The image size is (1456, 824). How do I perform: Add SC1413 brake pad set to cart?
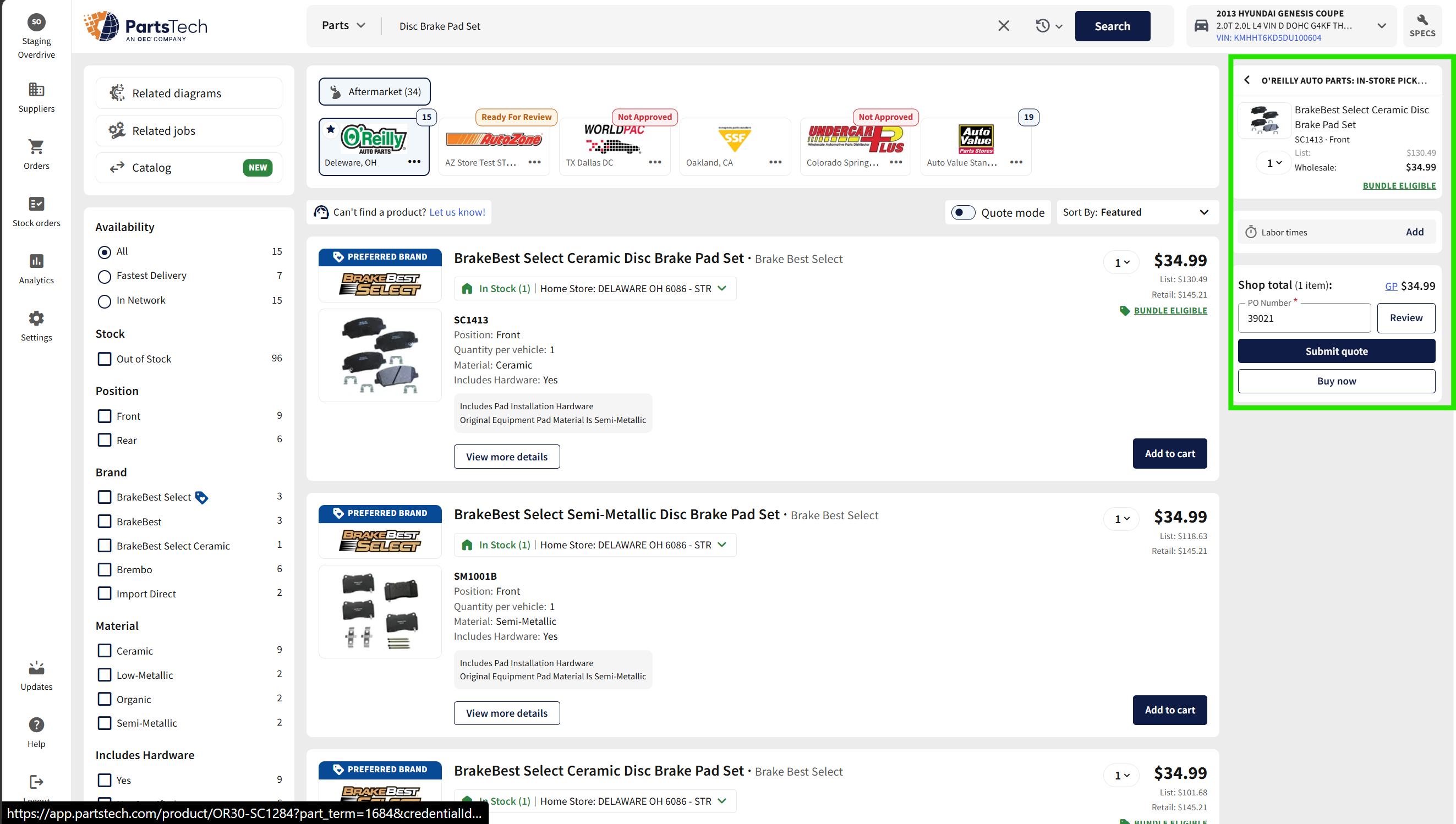click(1169, 453)
